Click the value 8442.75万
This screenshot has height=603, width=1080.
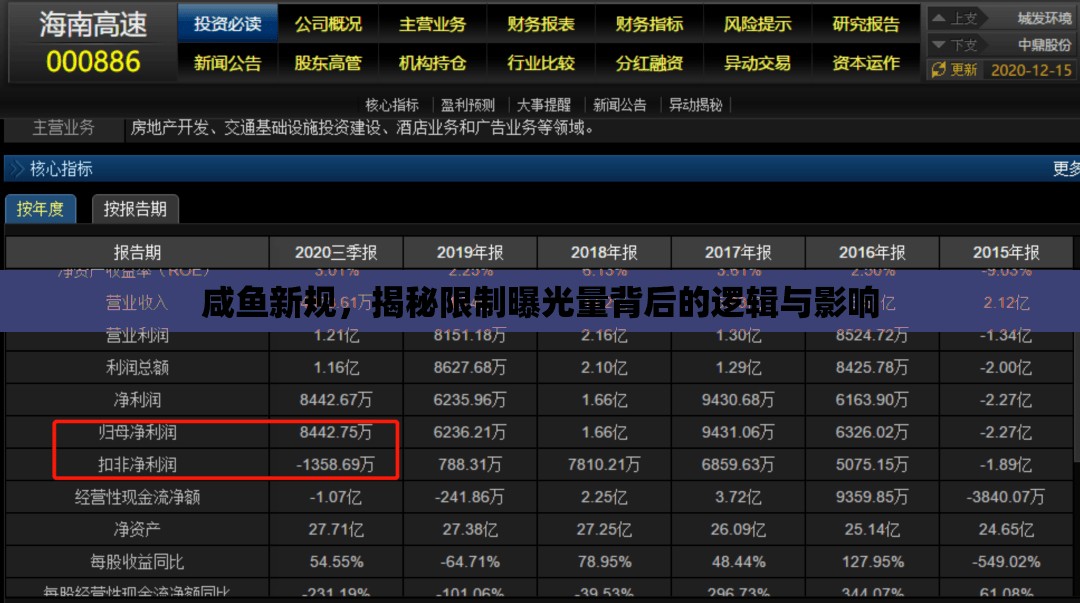[336, 432]
